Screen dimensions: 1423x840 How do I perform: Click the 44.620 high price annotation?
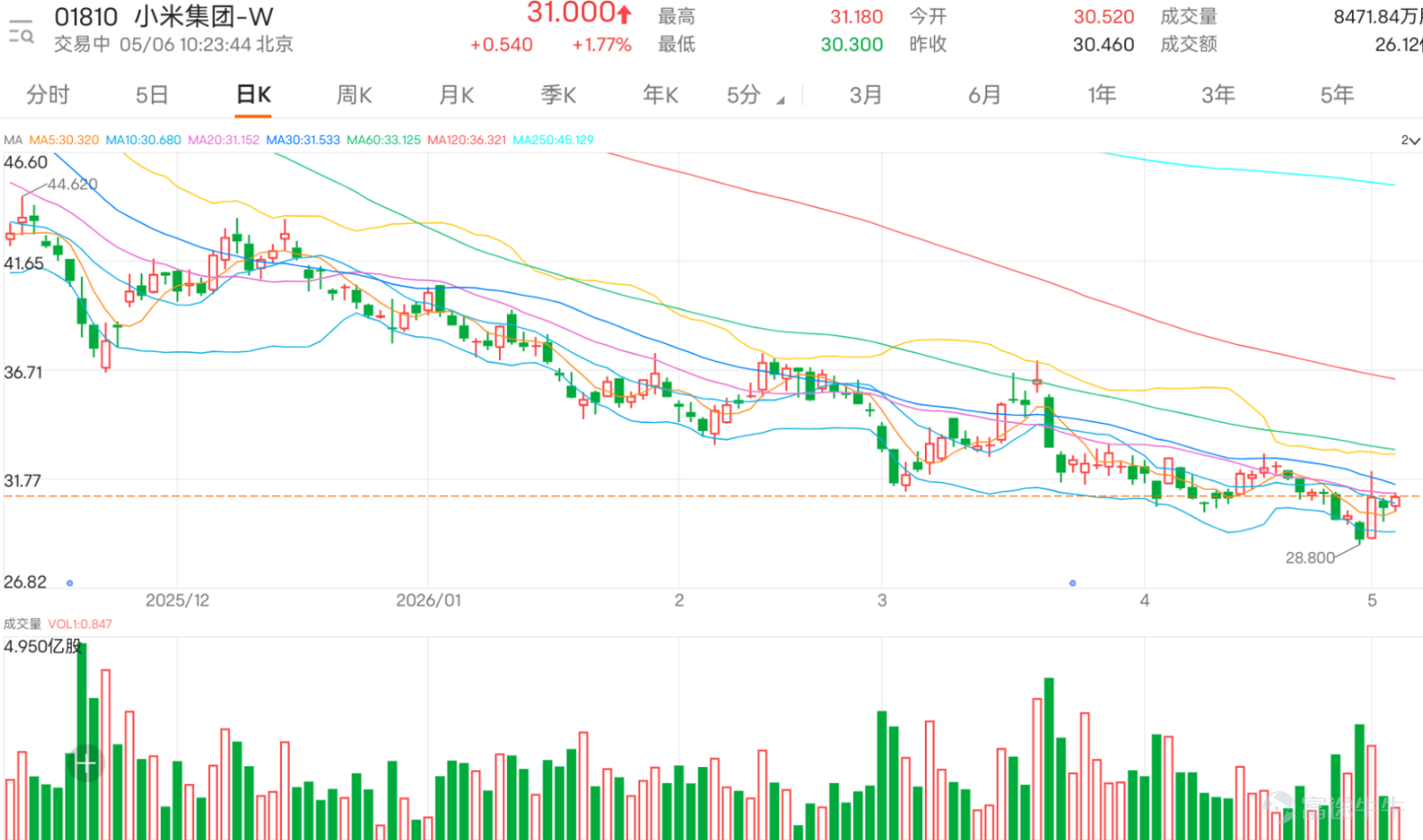72,184
